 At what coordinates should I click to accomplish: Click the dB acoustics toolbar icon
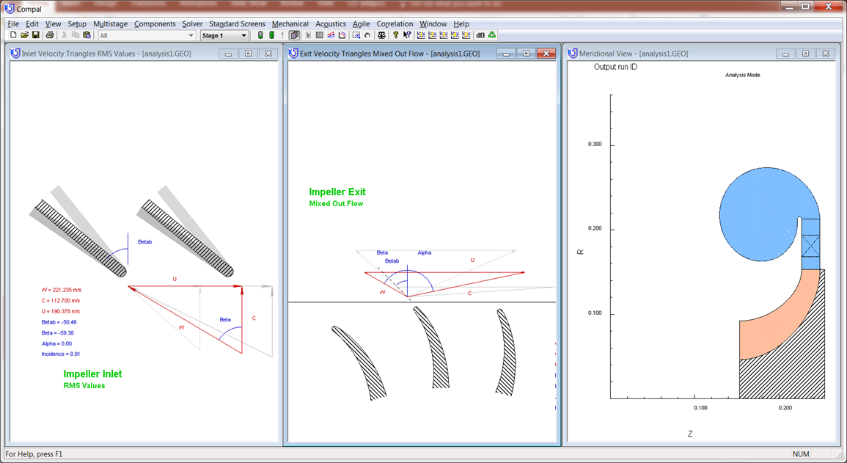[x=479, y=35]
